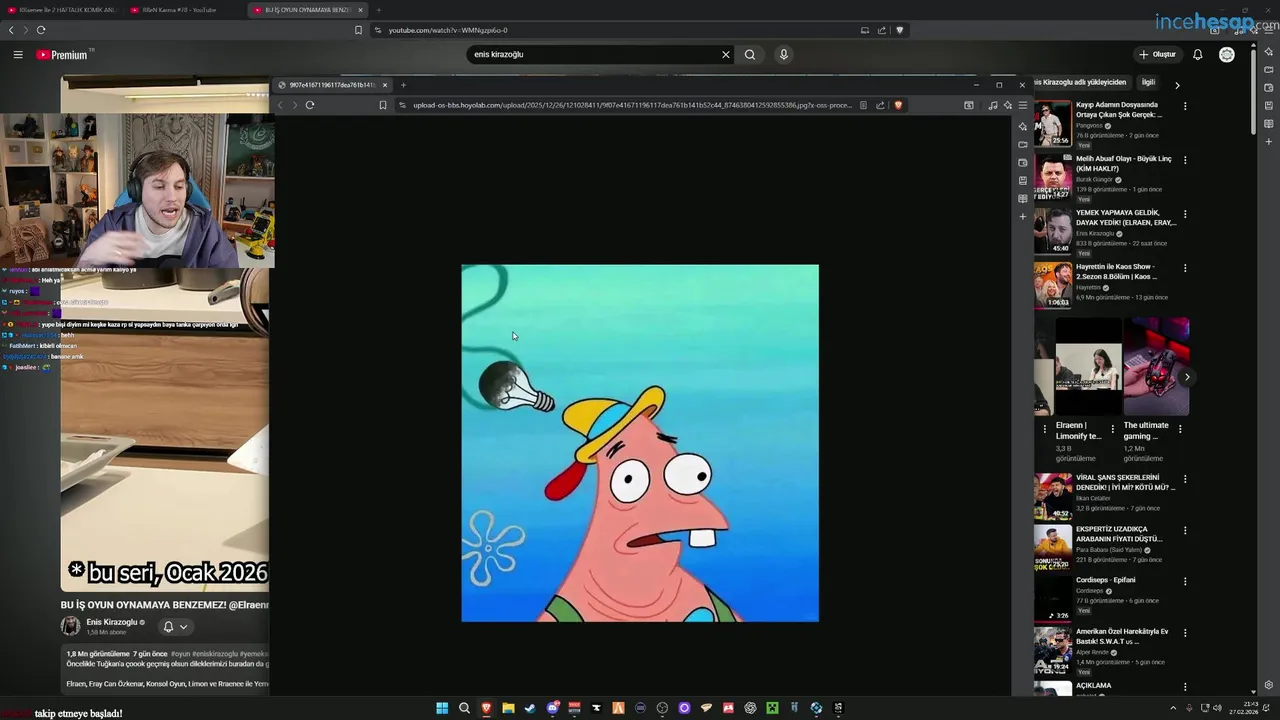1280x720 pixels.
Task: Open Windows Start menu
Action: click(442, 708)
